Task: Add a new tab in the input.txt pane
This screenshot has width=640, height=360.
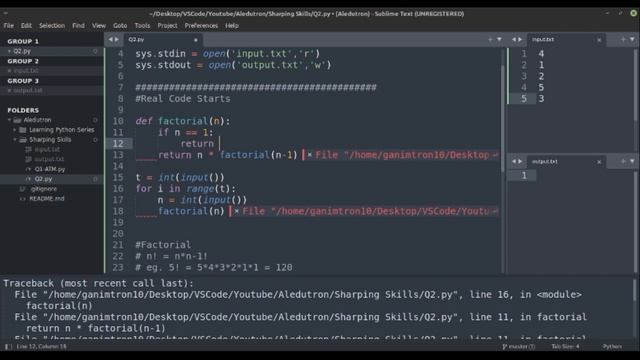Action: point(623,40)
